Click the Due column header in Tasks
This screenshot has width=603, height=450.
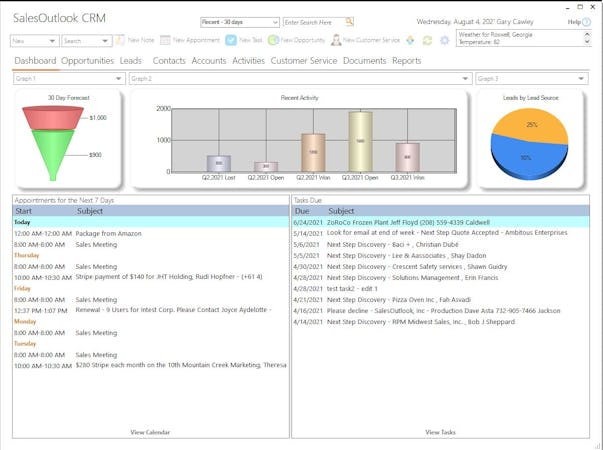(302, 211)
